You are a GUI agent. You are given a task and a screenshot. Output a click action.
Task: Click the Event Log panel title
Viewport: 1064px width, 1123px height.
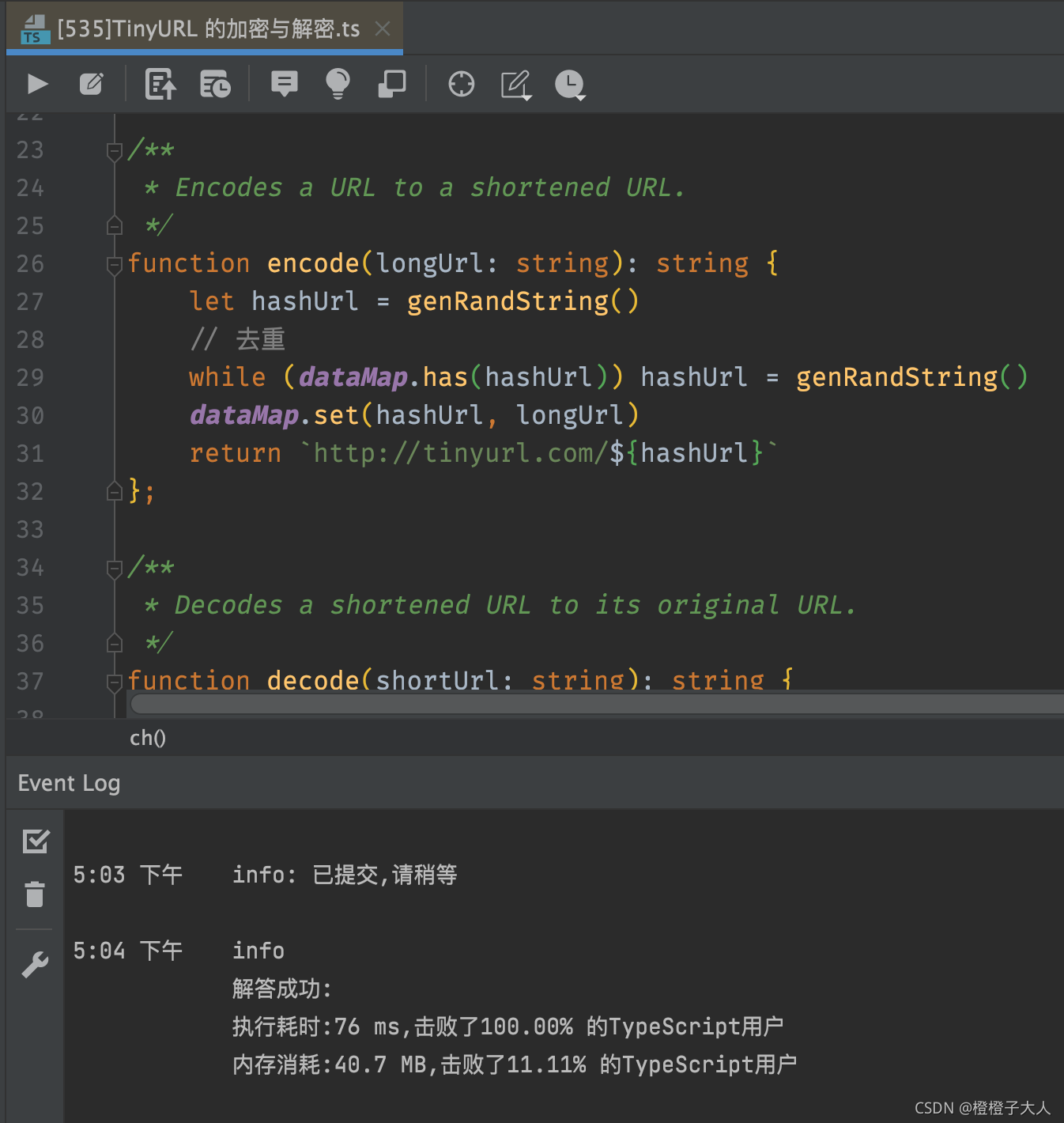pos(70,783)
